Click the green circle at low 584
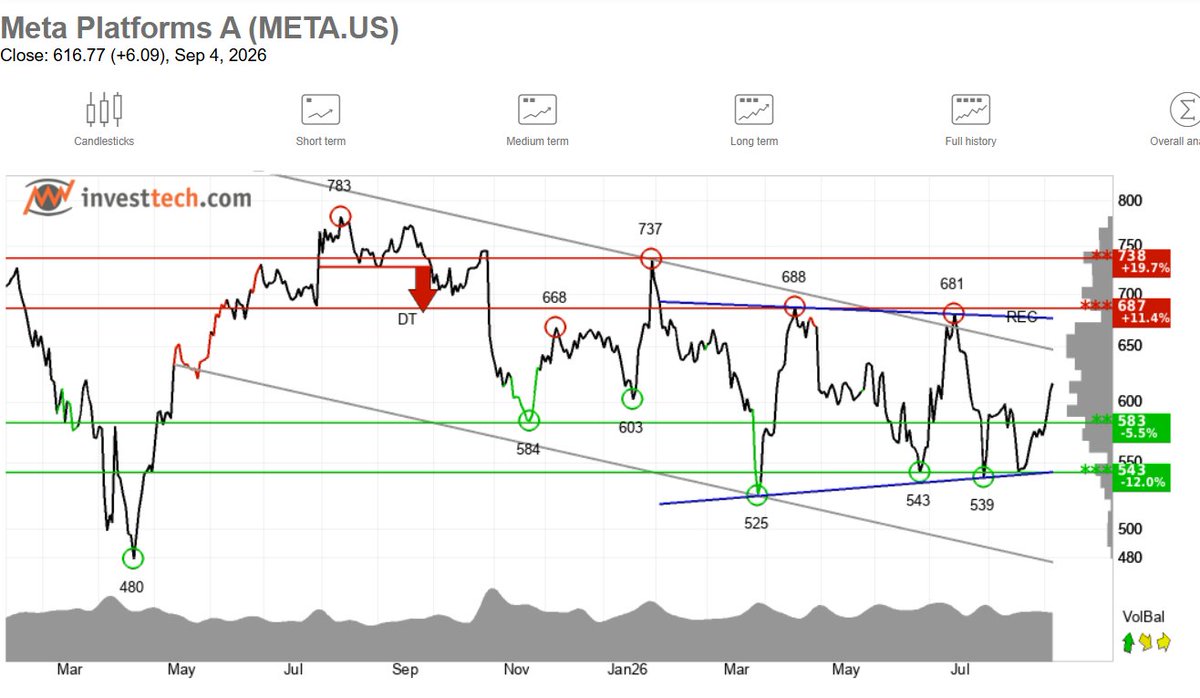Viewport: 1200px width, 698px height. (x=528, y=420)
